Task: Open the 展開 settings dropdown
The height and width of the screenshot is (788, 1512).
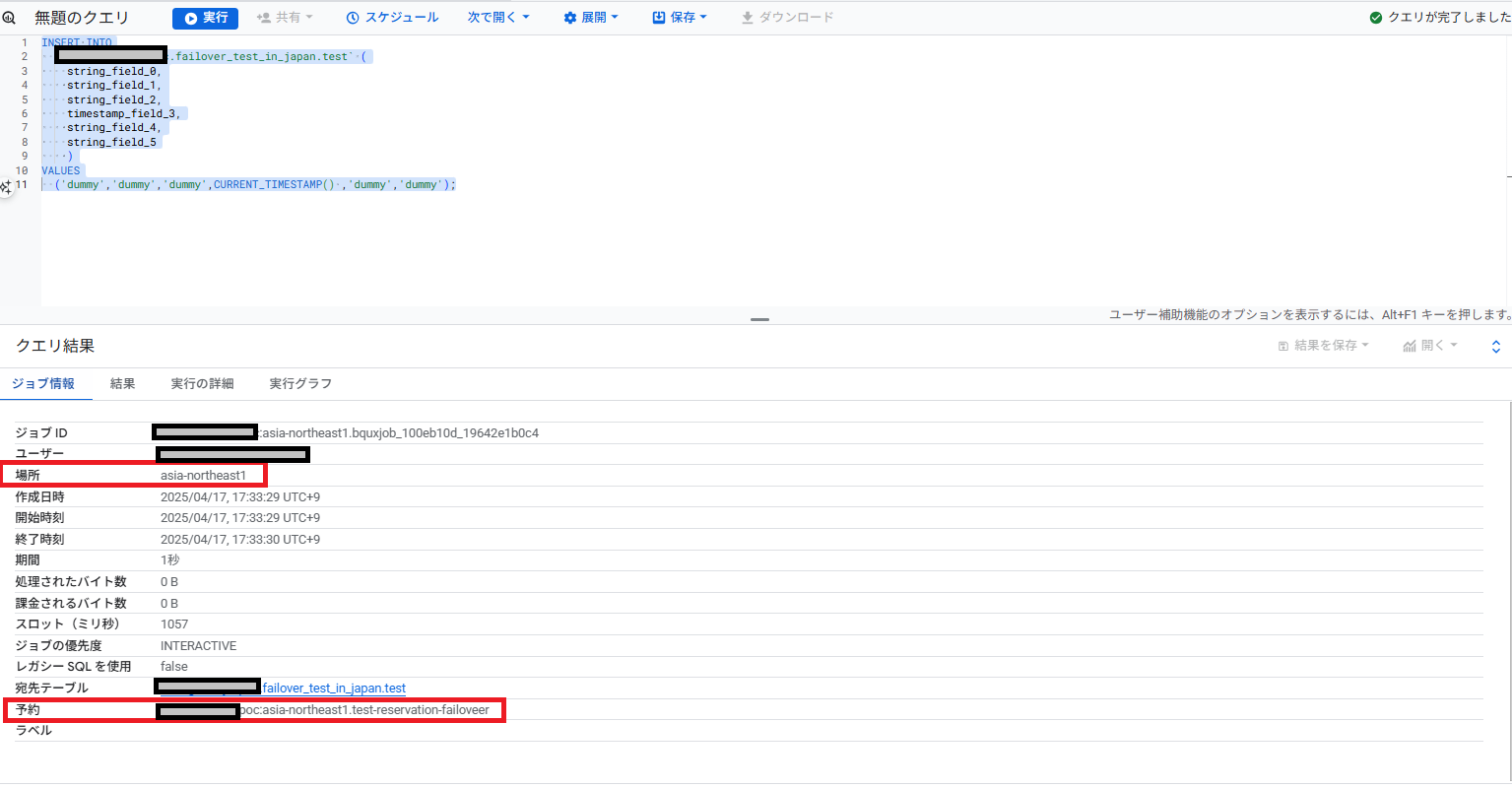Action: click(591, 18)
